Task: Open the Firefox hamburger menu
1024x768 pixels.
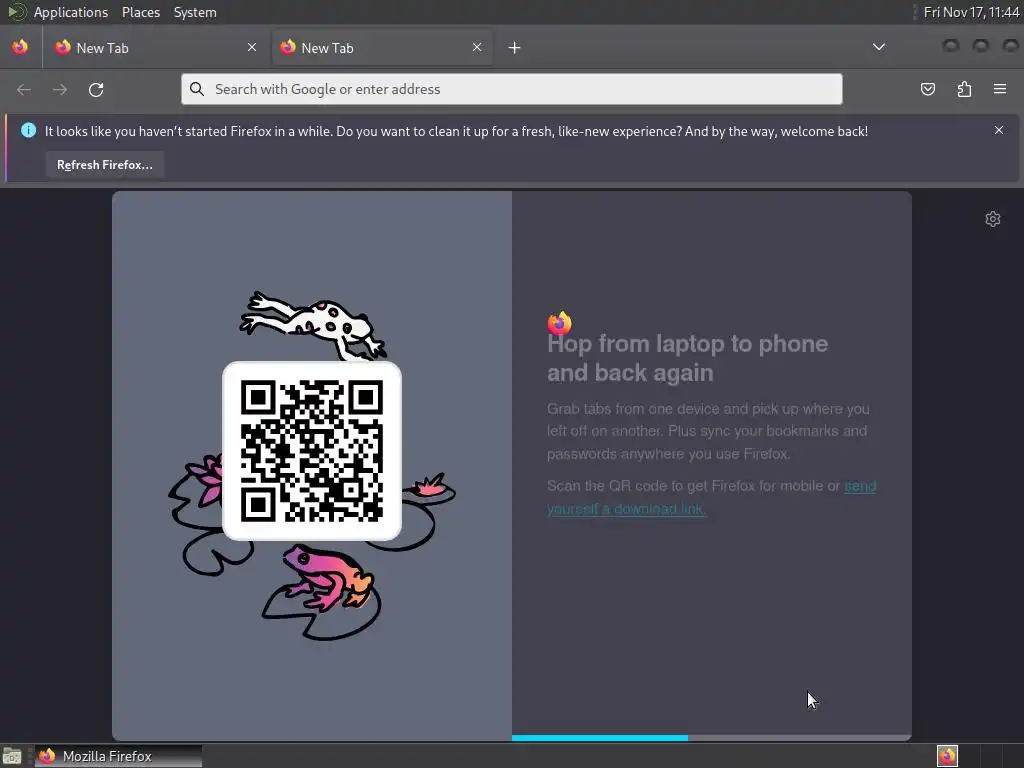Action: [1000, 89]
